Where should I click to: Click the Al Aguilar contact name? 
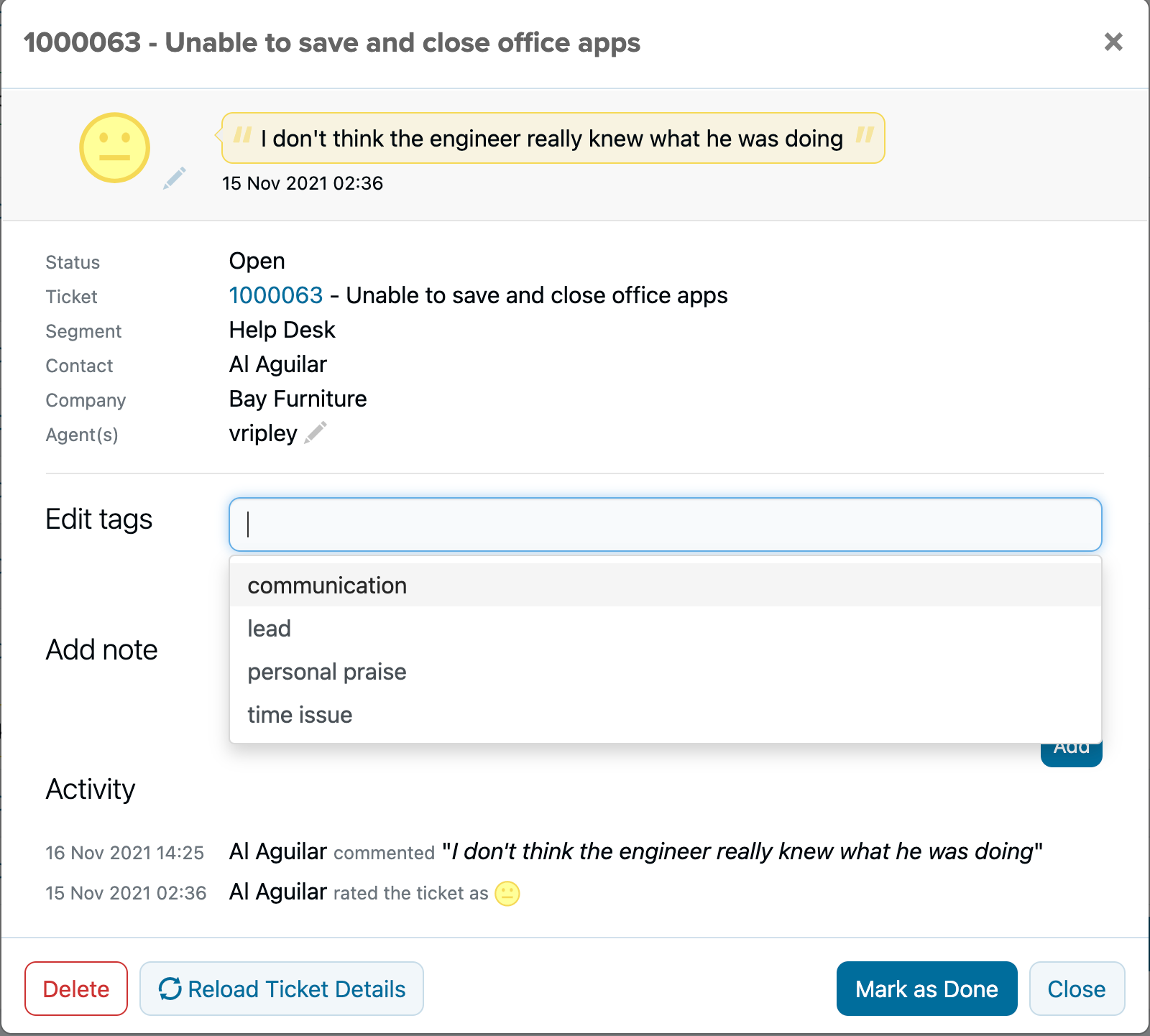tap(277, 364)
